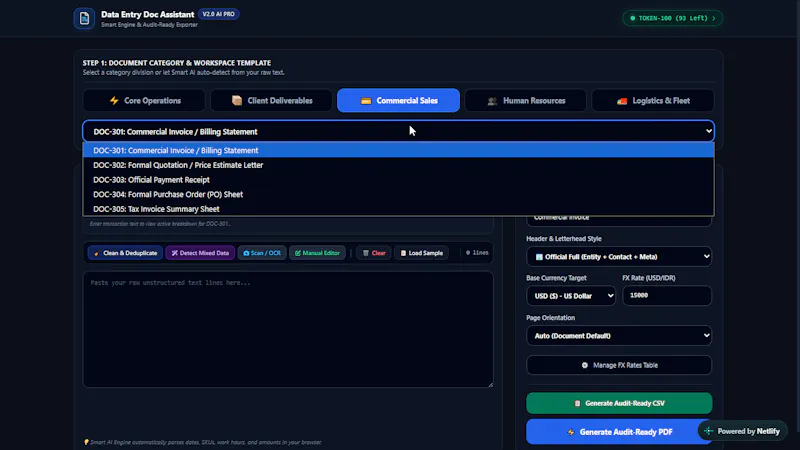This screenshot has height=450, width=800.
Task: Click into the raw text paste area
Action: point(288,330)
